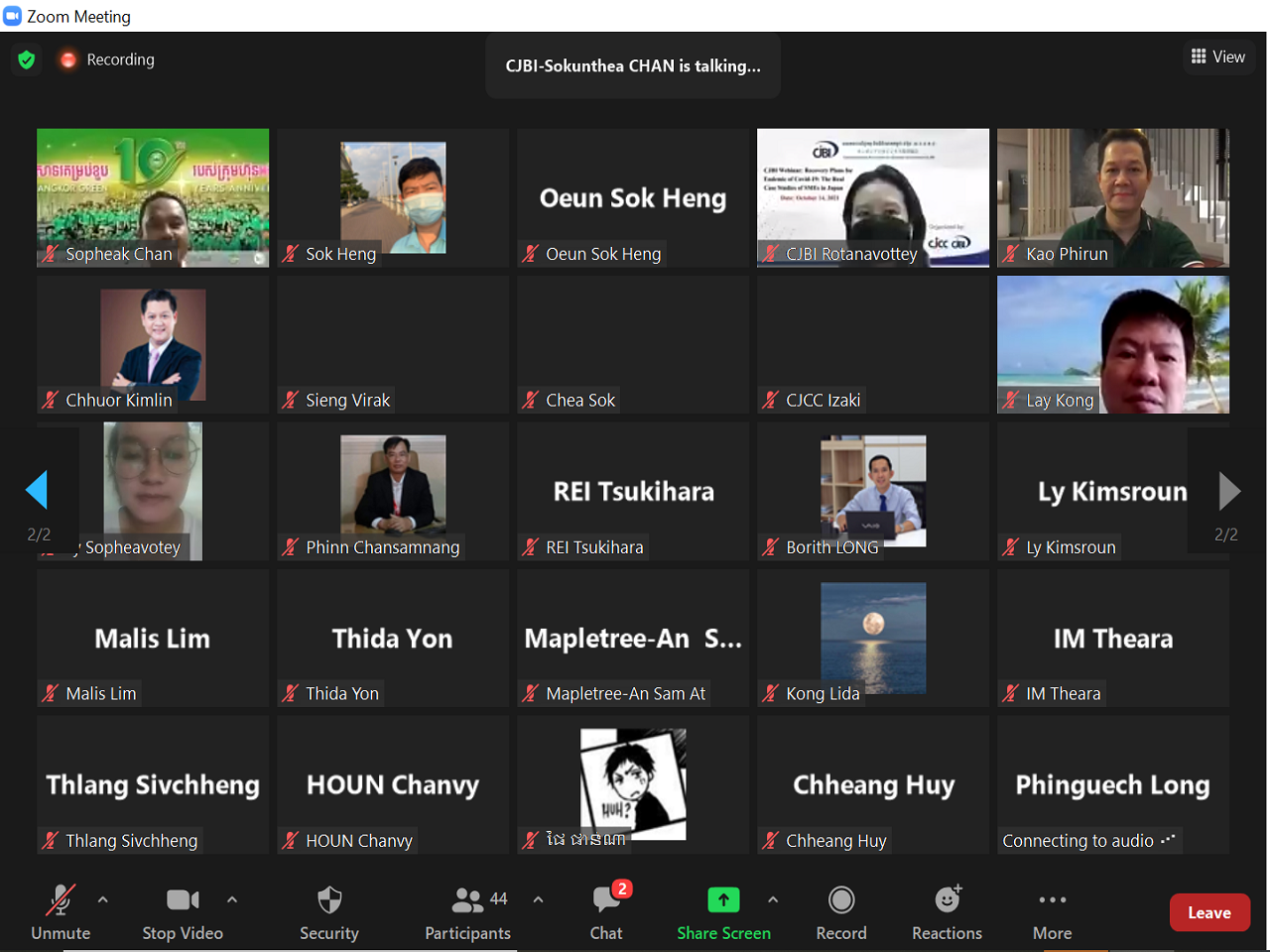Start recording with the Record button
1270x952 pixels.
[x=840, y=900]
